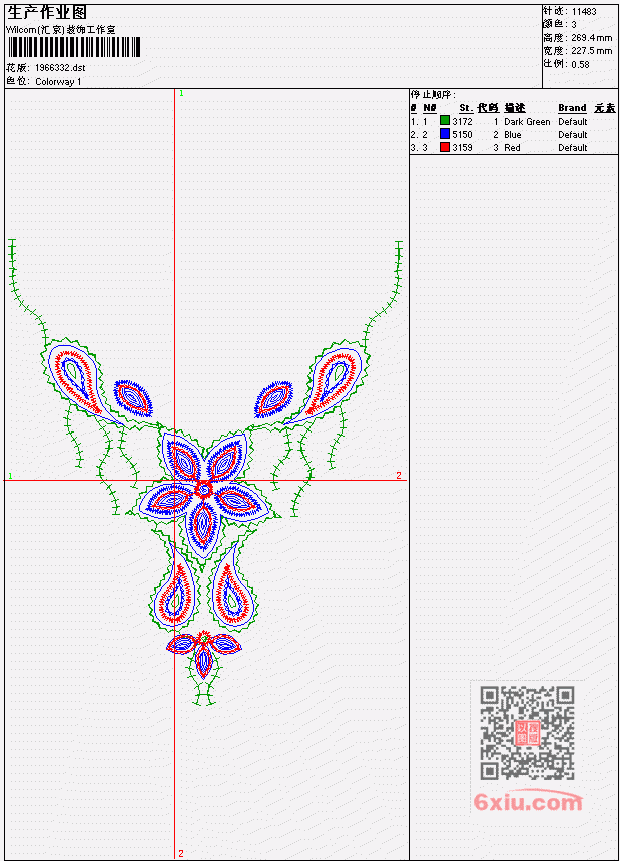Select stitch count 3172 in the stop sequence

click(x=462, y=121)
